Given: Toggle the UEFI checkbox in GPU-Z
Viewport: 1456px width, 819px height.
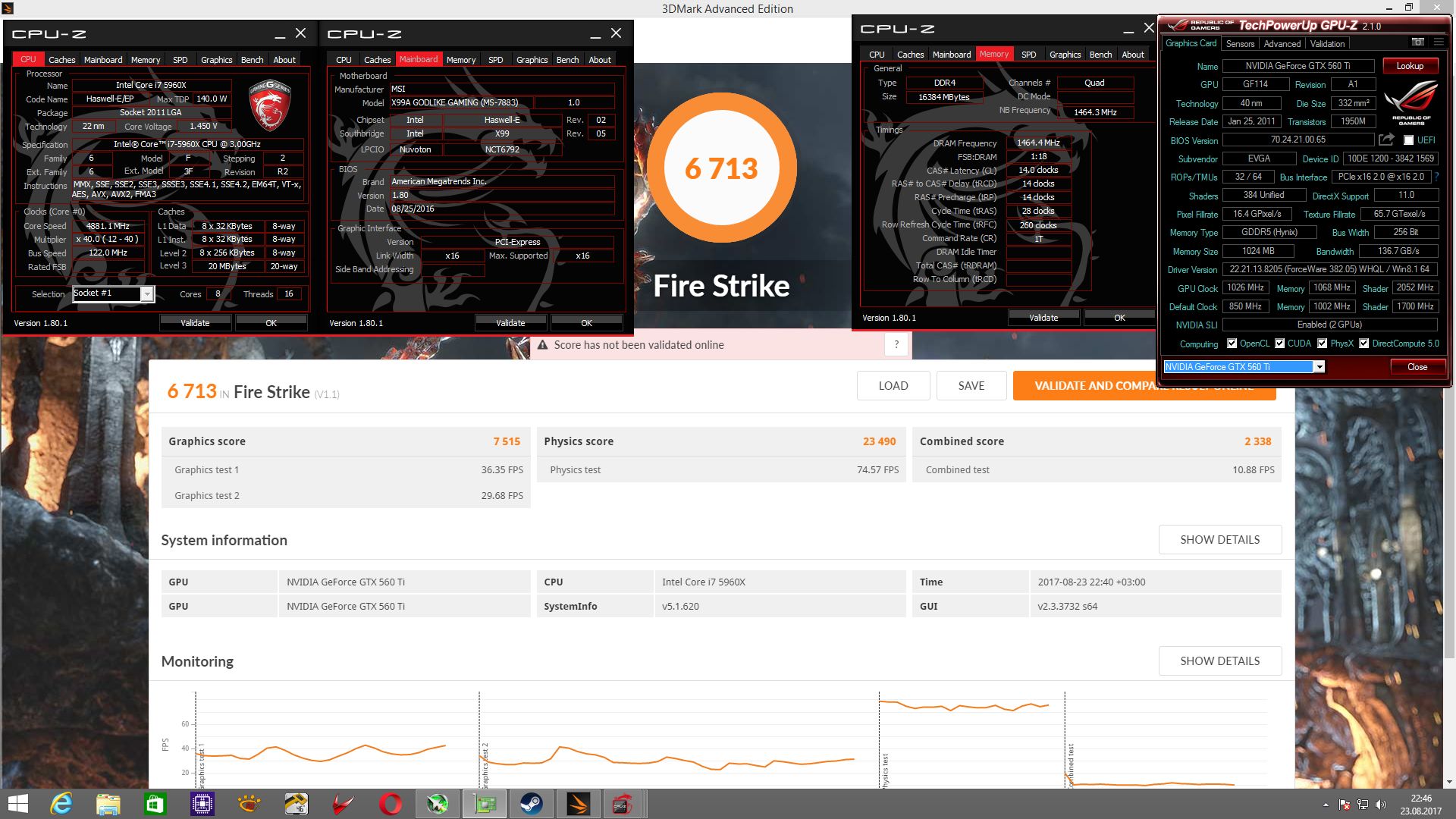Looking at the screenshot, I should [1408, 140].
